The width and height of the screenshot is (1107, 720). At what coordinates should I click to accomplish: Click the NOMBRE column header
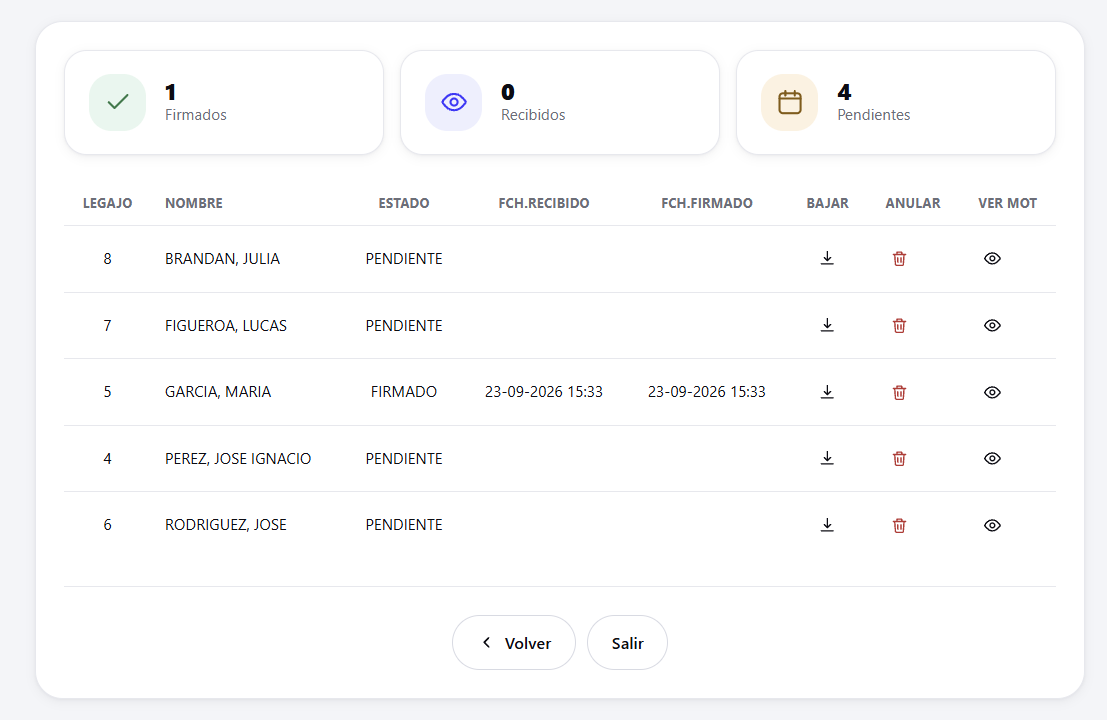[193, 203]
